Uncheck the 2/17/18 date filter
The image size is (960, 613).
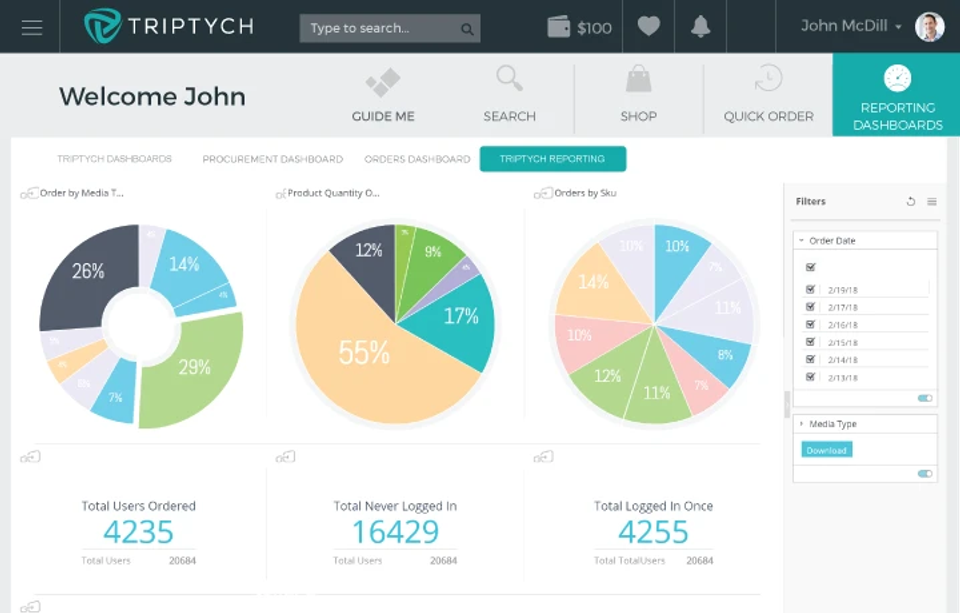[811, 307]
